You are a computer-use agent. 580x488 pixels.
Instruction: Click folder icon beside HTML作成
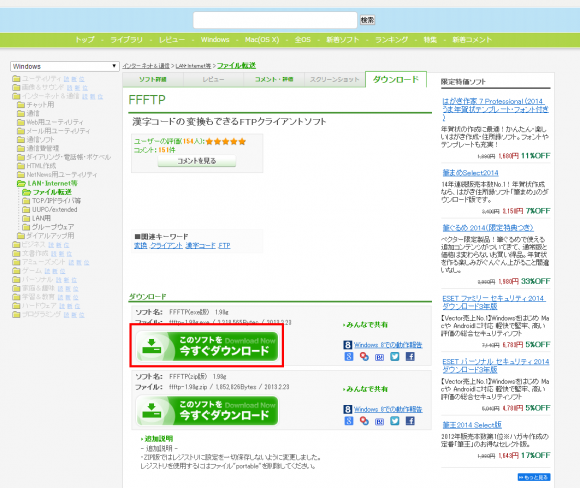21,166
